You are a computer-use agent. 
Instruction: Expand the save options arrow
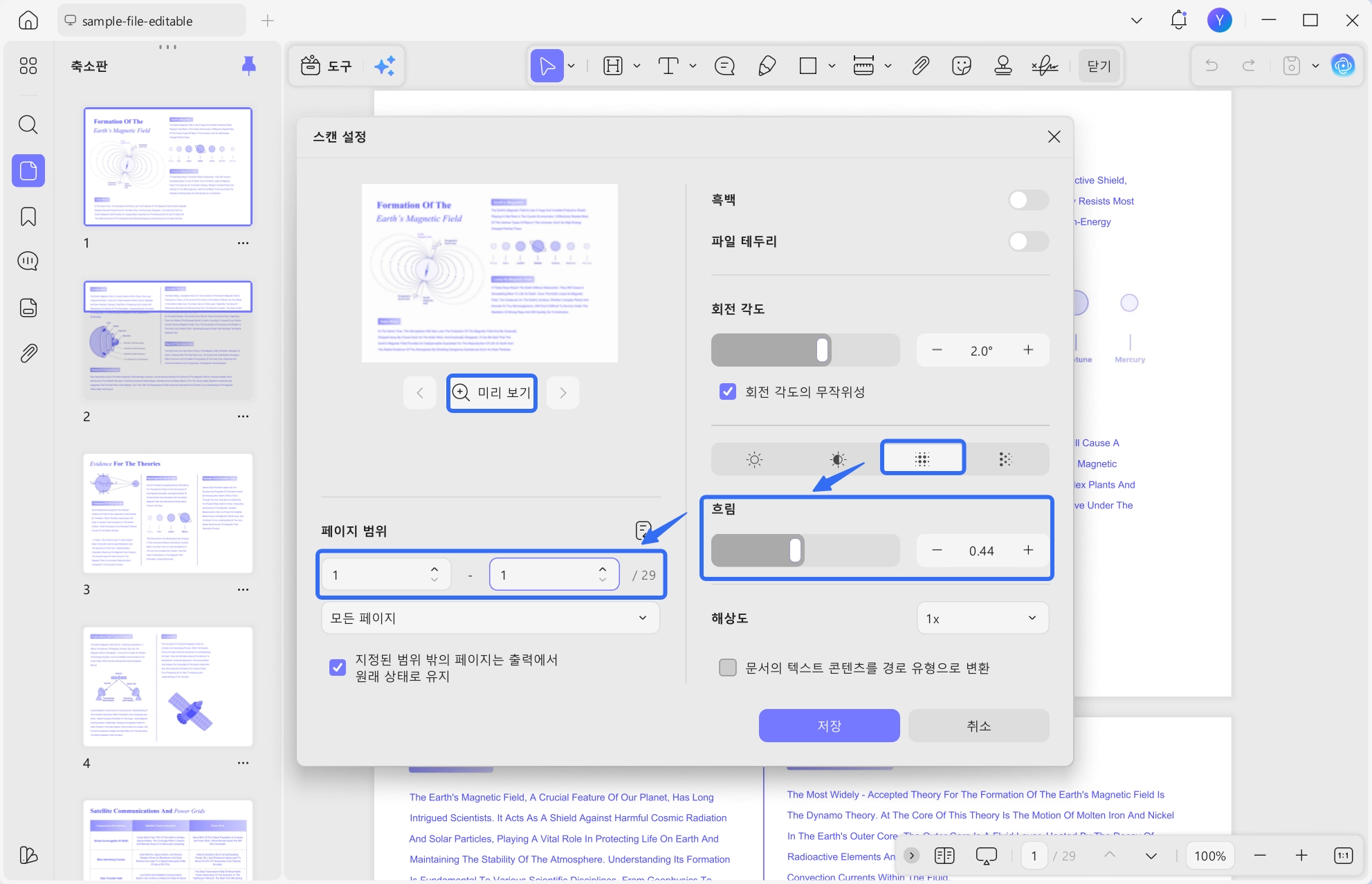pos(1315,66)
